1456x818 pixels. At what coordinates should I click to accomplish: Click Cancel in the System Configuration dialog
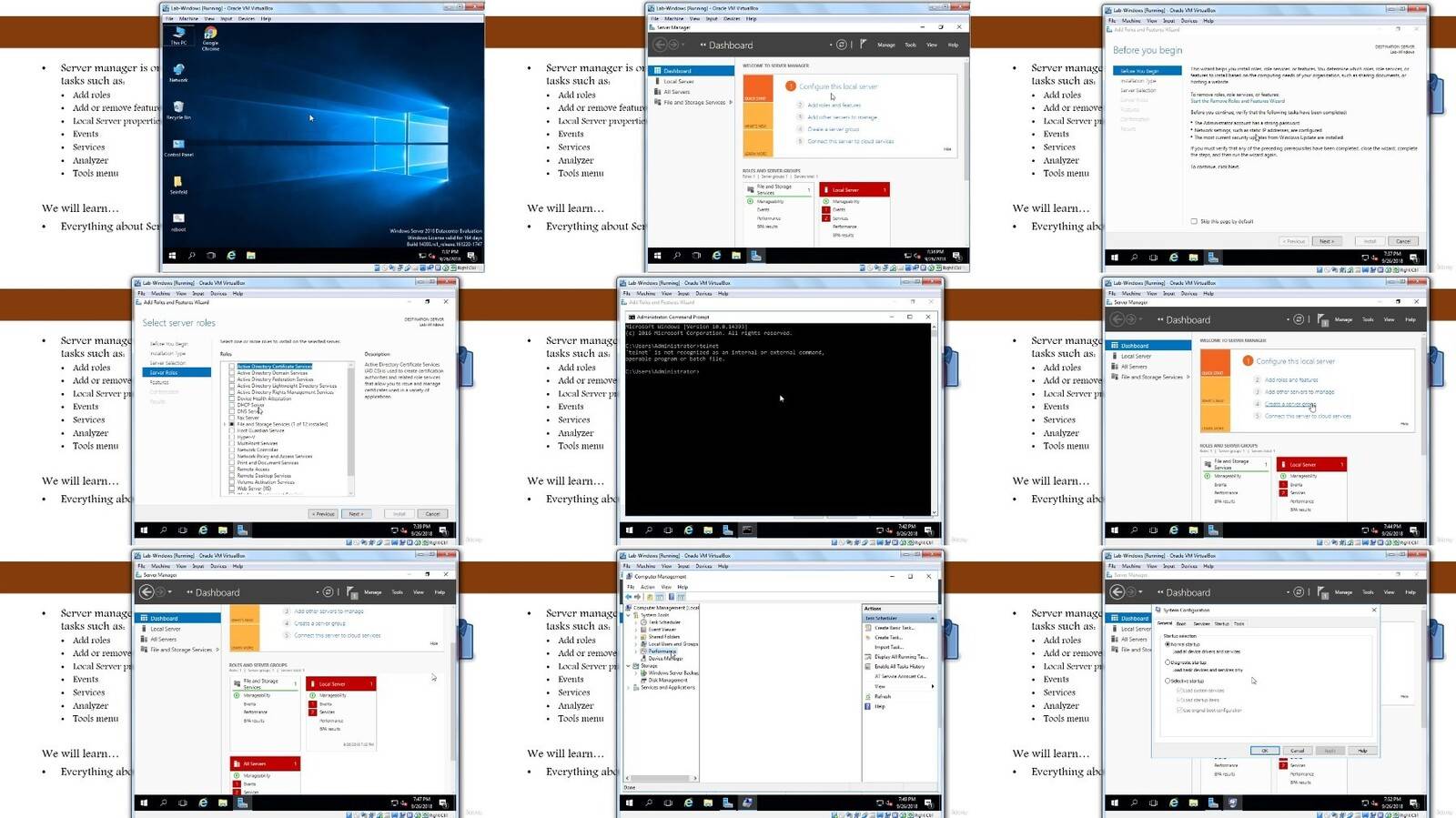pyautogui.click(x=1297, y=751)
